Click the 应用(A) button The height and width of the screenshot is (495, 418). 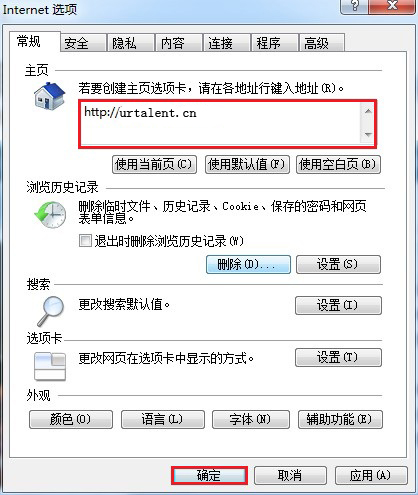click(x=371, y=475)
